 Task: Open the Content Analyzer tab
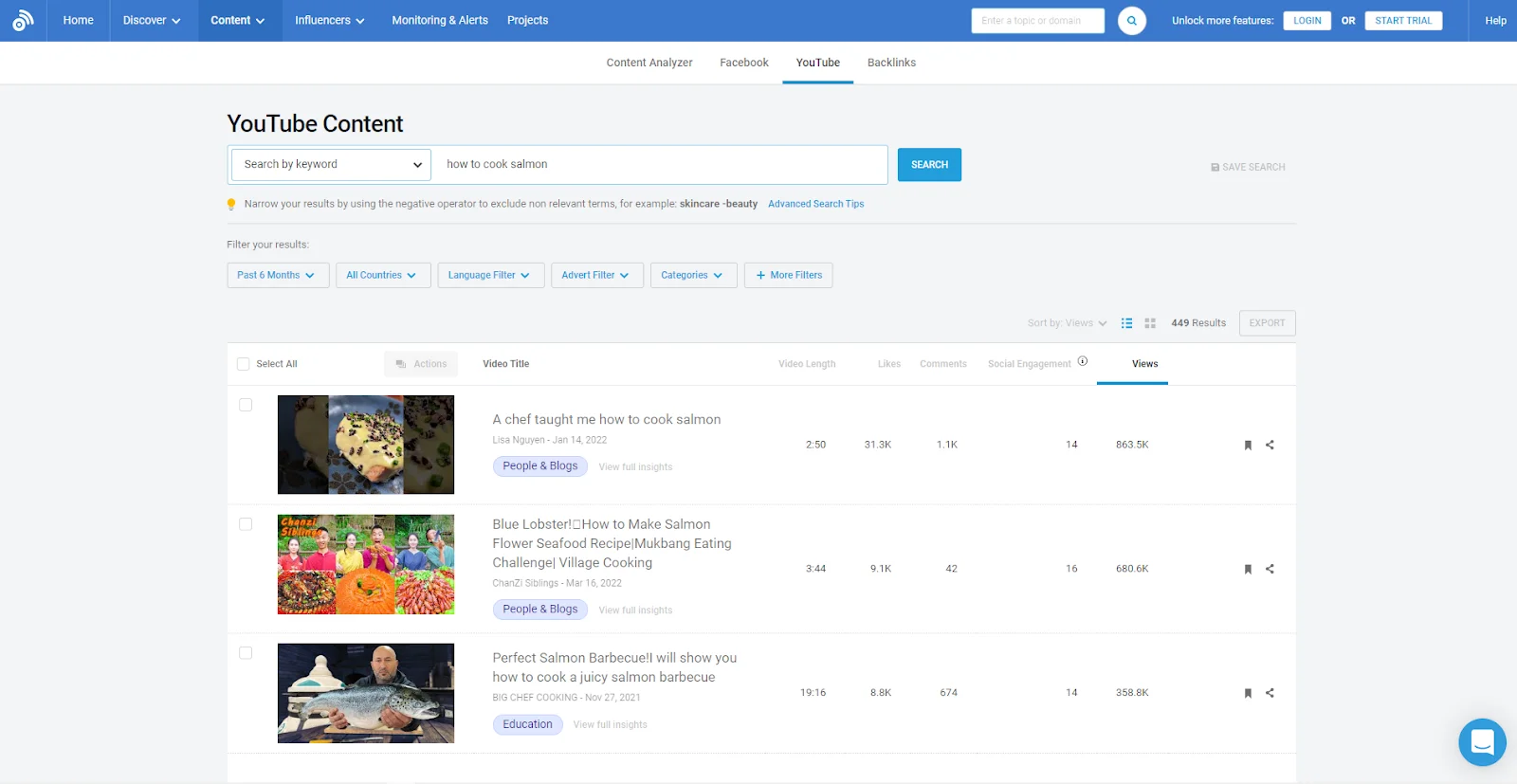coord(649,63)
